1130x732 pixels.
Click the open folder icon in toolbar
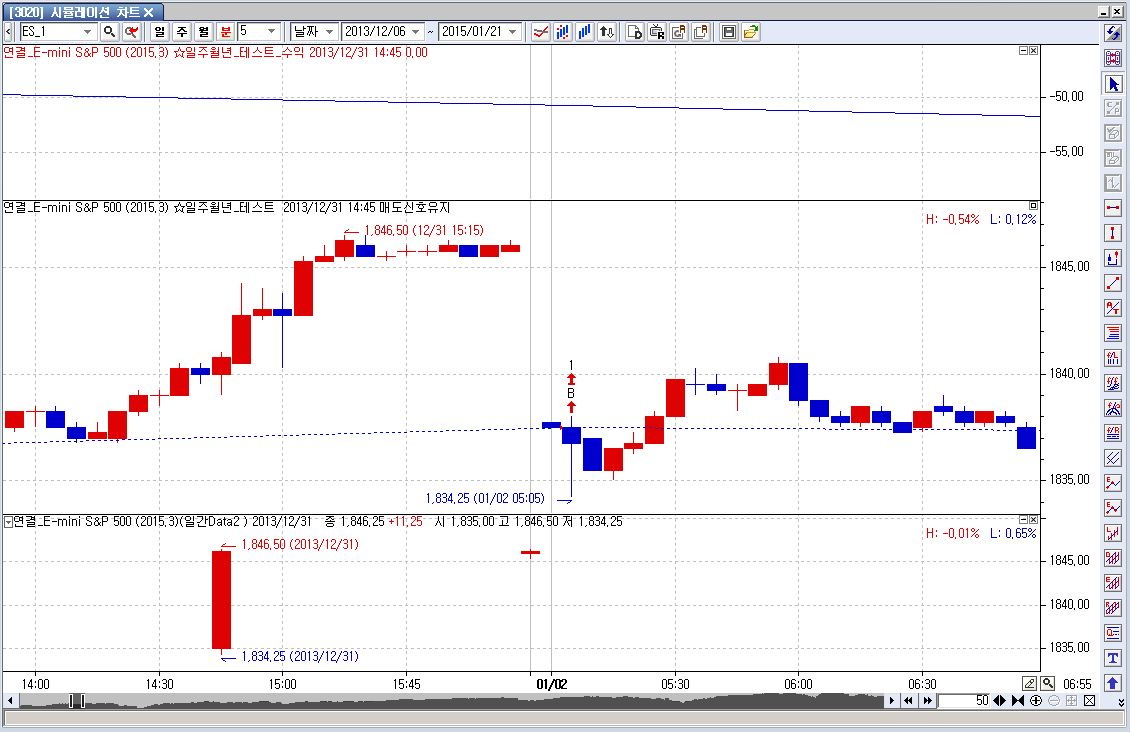(x=750, y=32)
